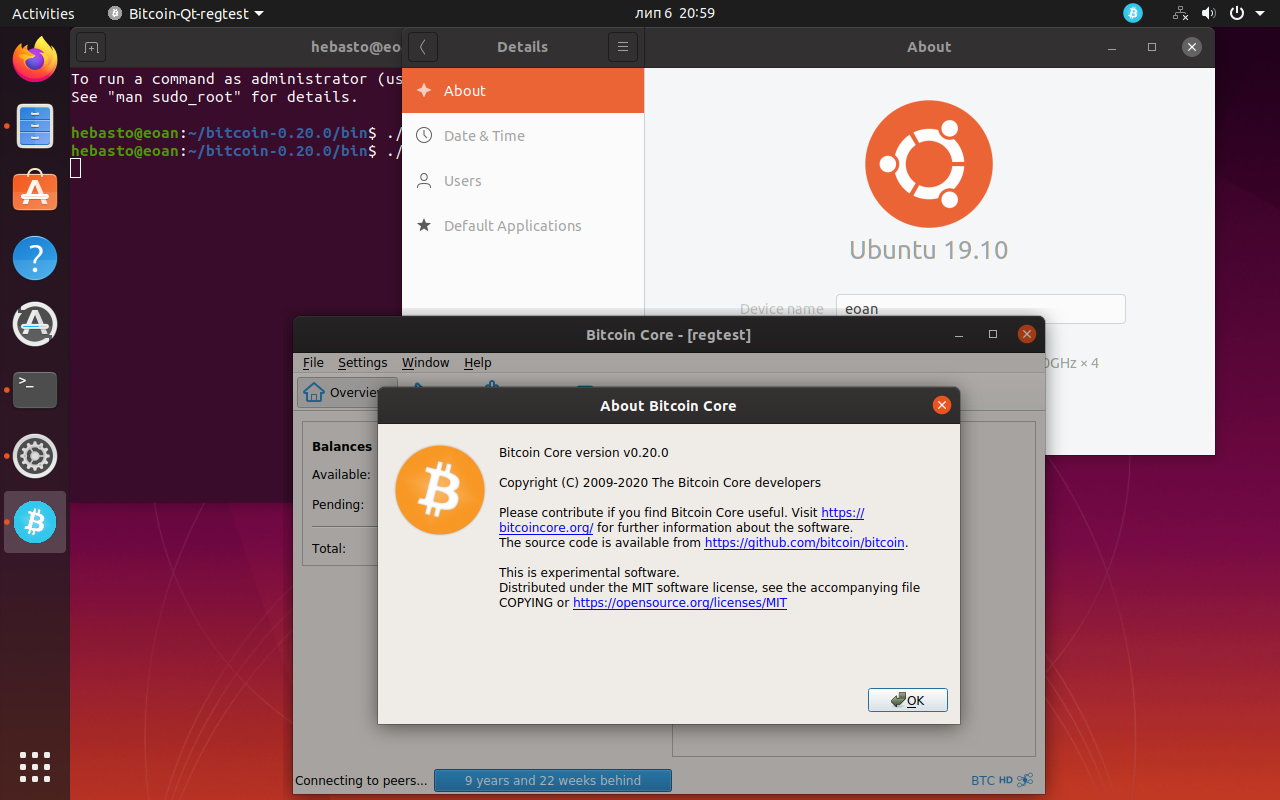Open the Details panel hamburger menu

pyautogui.click(x=622, y=47)
